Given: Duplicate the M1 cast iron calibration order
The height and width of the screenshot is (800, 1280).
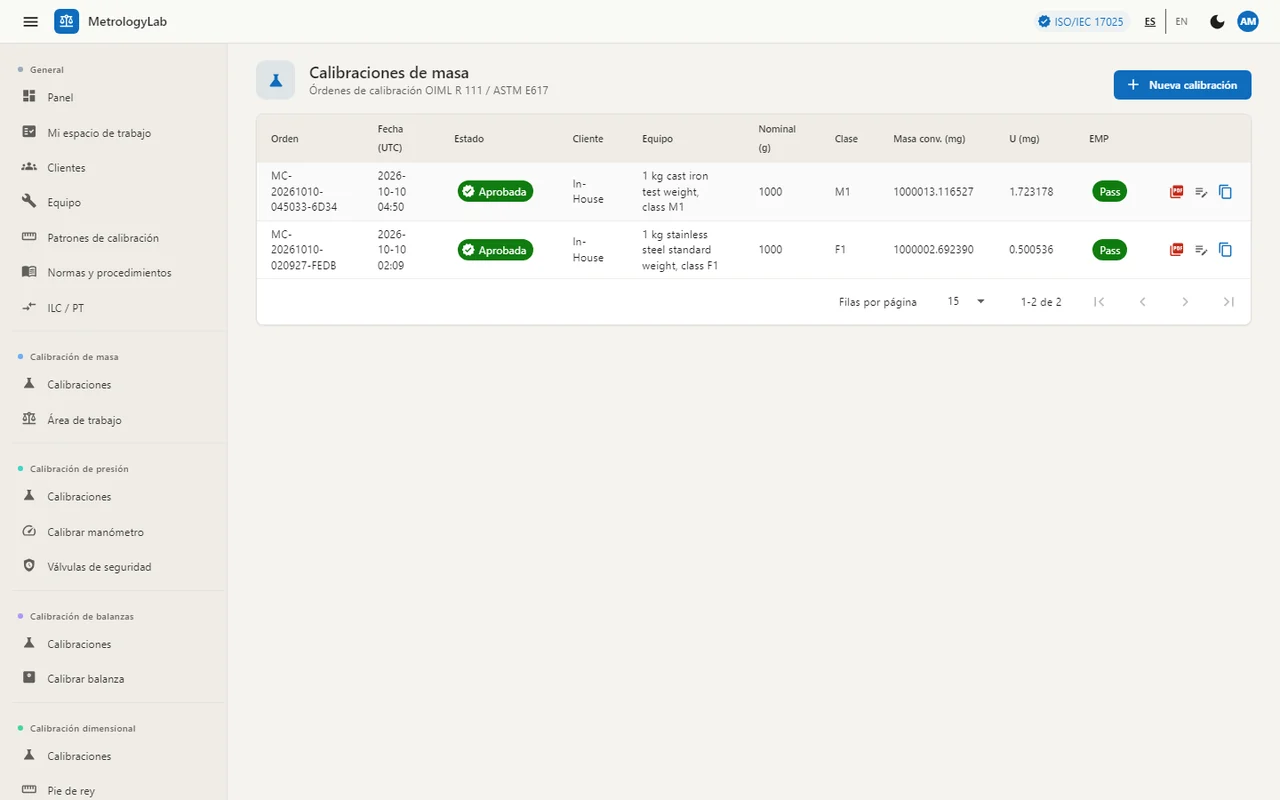Looking at the screenshot, I should [x=1226, y=192].
